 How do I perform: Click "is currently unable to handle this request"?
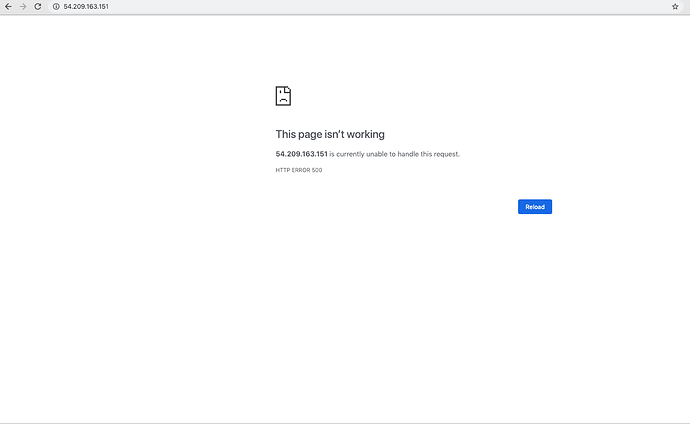(394, 154)
